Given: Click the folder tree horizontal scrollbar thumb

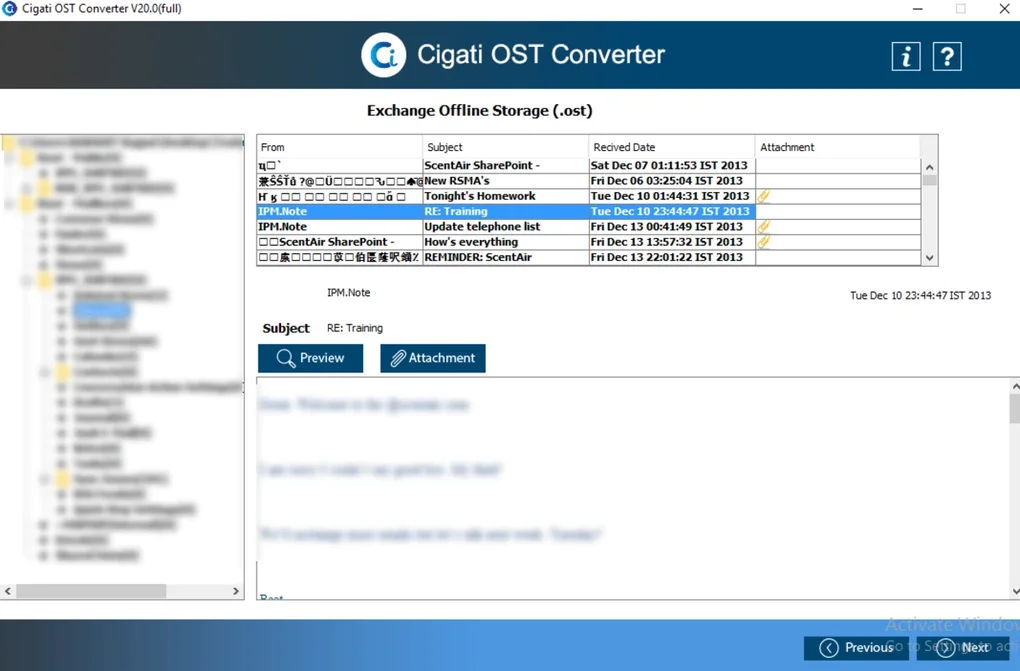Looking at the screenshot, I should pos(91,591).
